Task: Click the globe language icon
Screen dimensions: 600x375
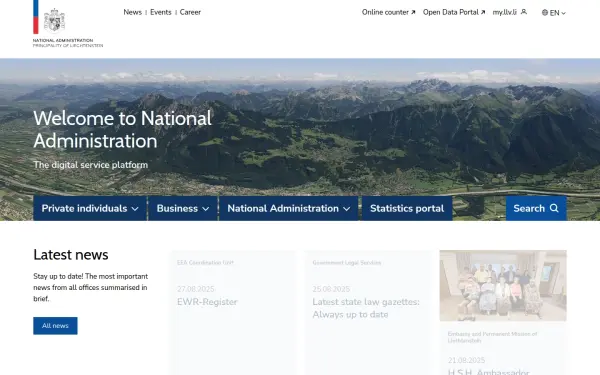Action: (545, 13)
